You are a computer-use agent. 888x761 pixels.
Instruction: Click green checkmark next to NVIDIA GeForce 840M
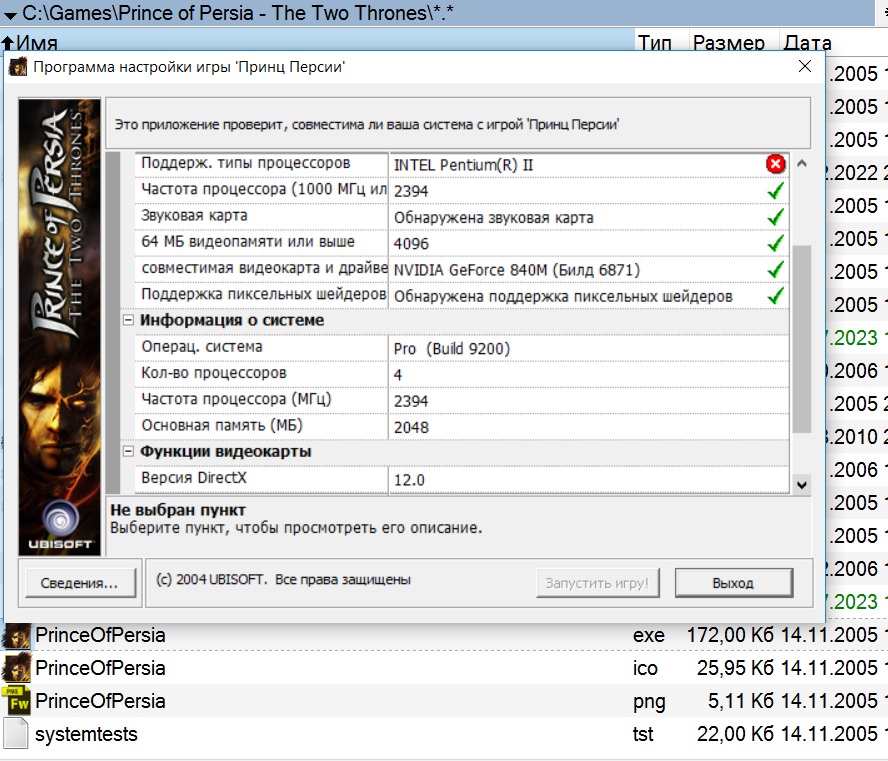[776, 270]
